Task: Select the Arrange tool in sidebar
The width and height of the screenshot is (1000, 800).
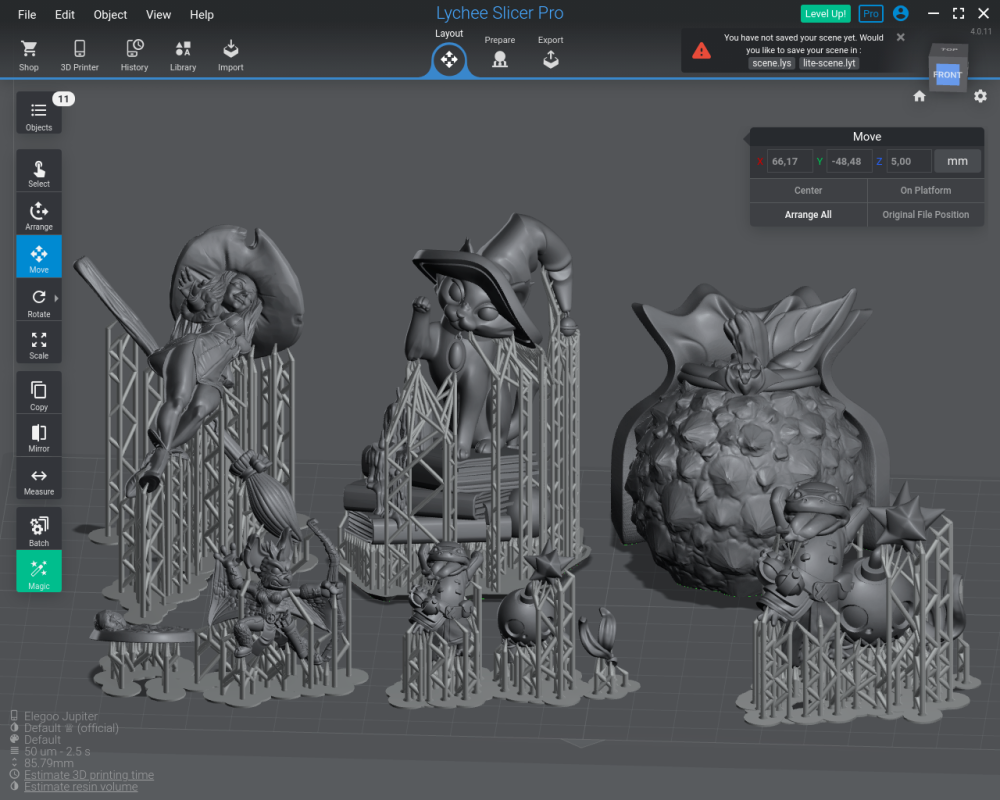Action: [x=39, y=214]
